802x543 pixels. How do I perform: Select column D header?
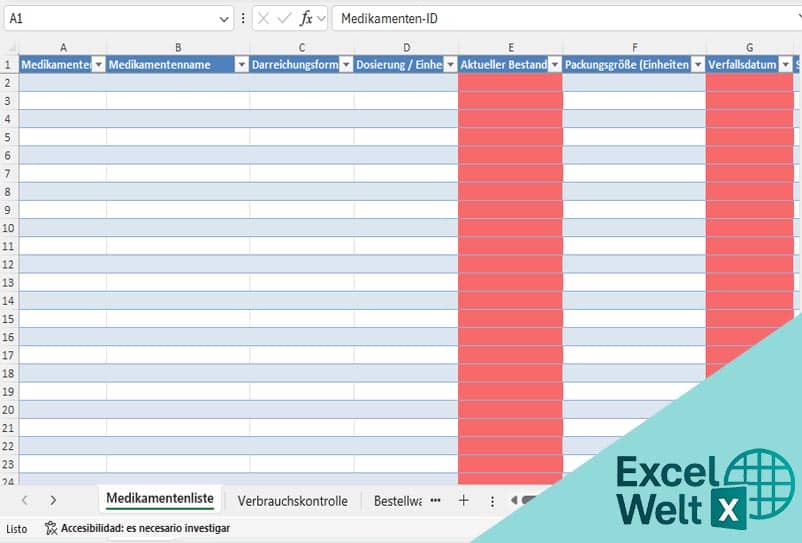click(406, 48)
